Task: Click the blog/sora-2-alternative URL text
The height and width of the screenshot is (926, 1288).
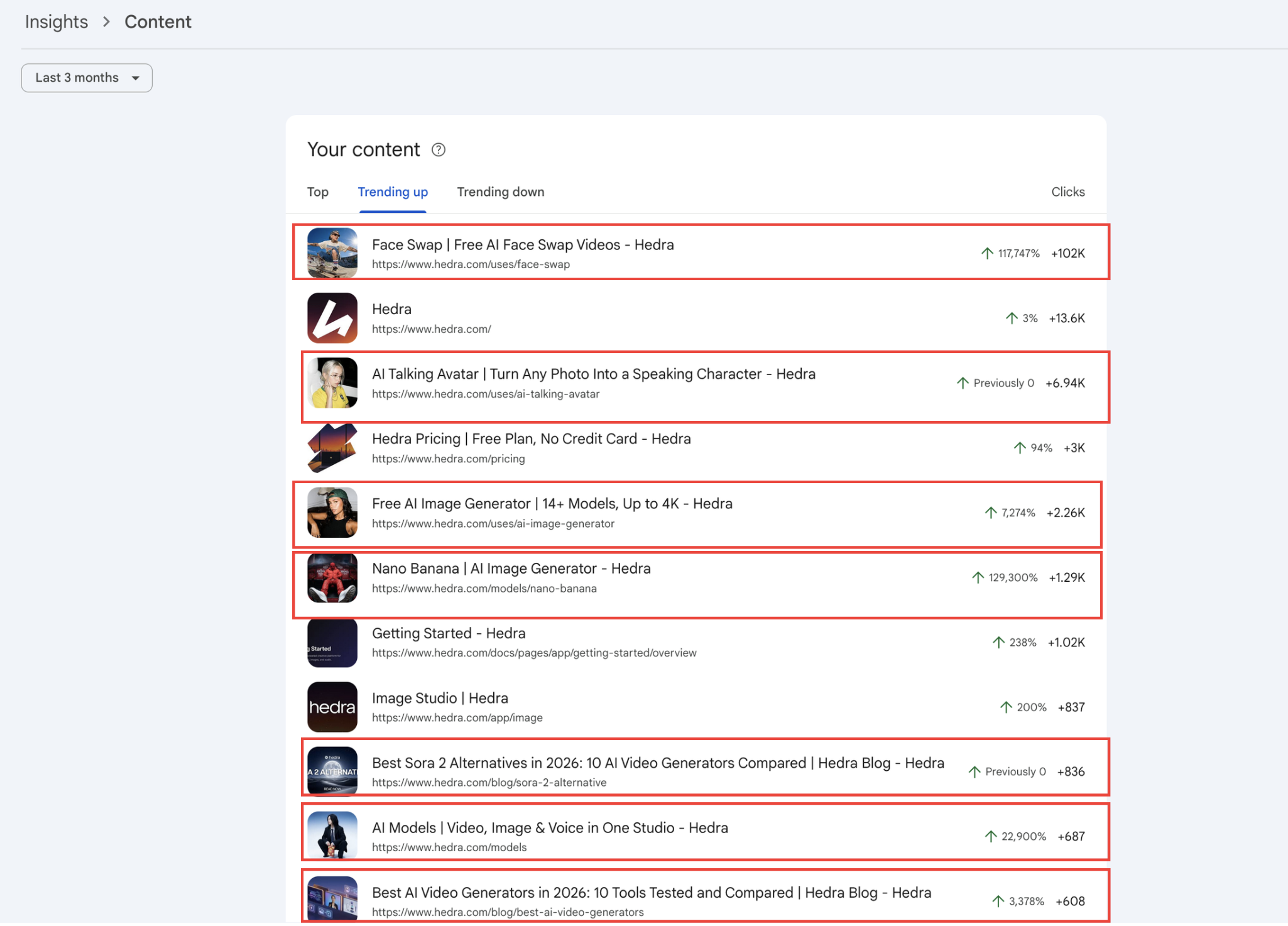Action: (x=489, y=783)
